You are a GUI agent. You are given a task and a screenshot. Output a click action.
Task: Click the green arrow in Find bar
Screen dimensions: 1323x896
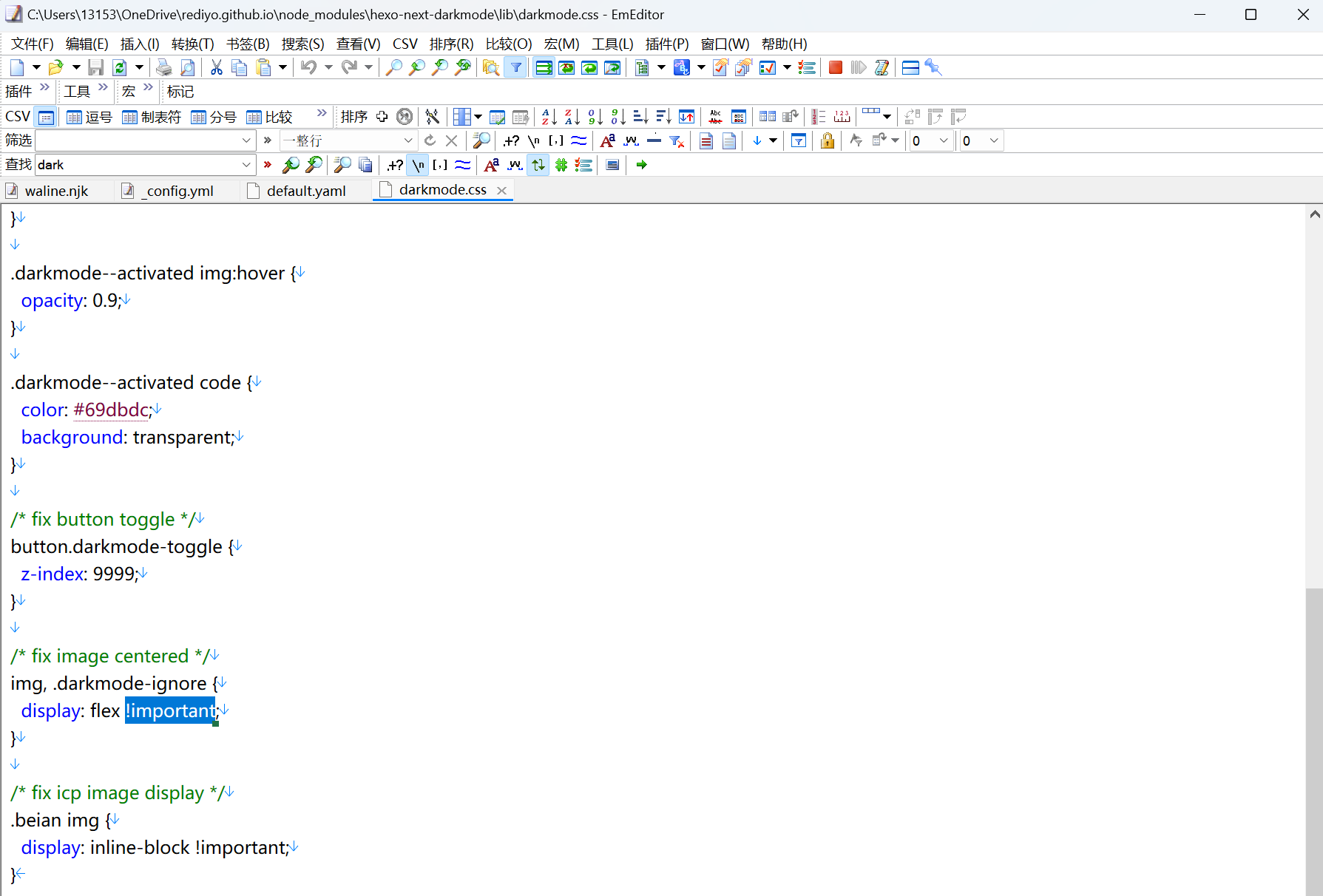[x=641, y=165]
